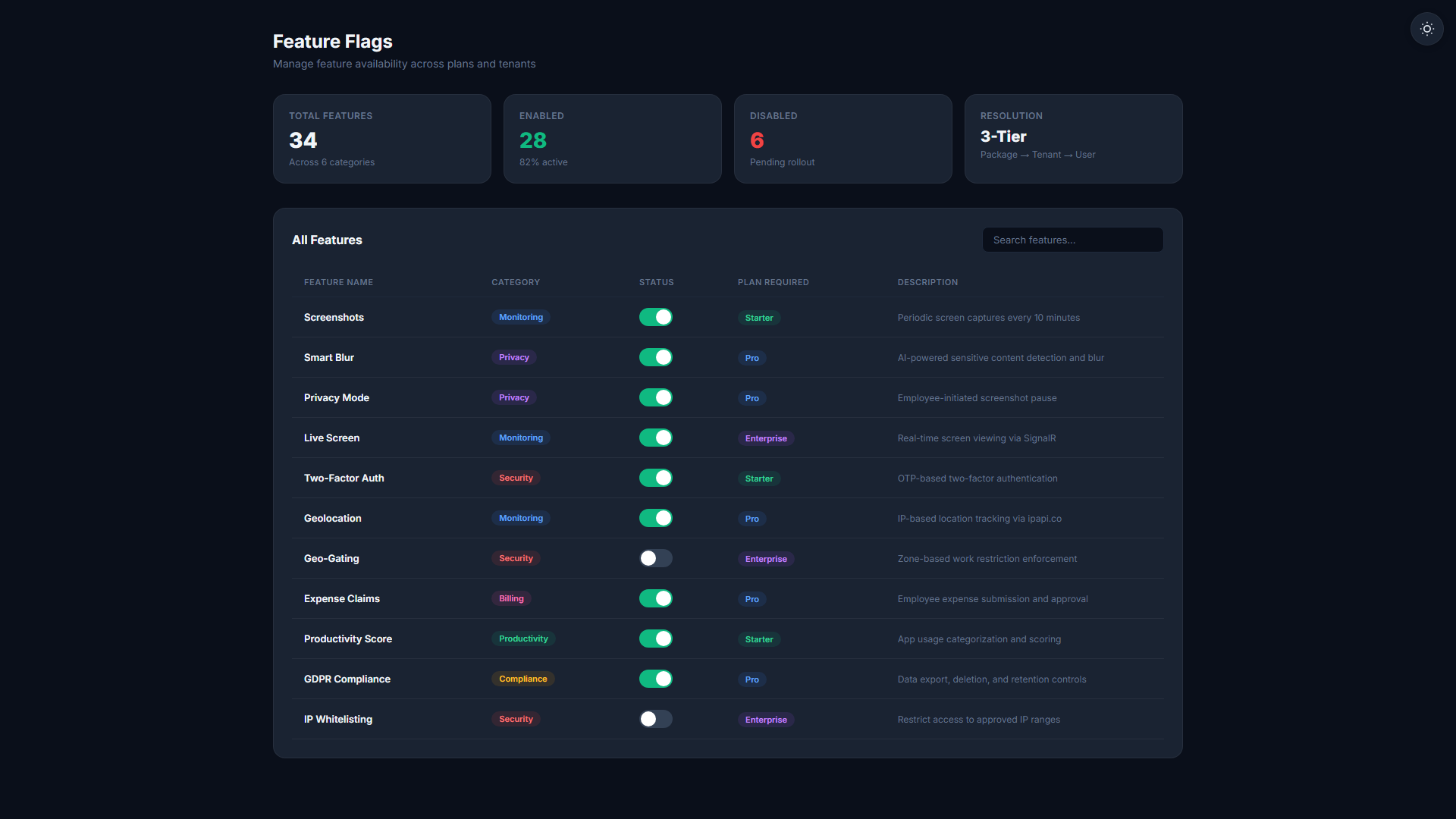
Task: Click the Category column header
Action: tap(516, 282)
